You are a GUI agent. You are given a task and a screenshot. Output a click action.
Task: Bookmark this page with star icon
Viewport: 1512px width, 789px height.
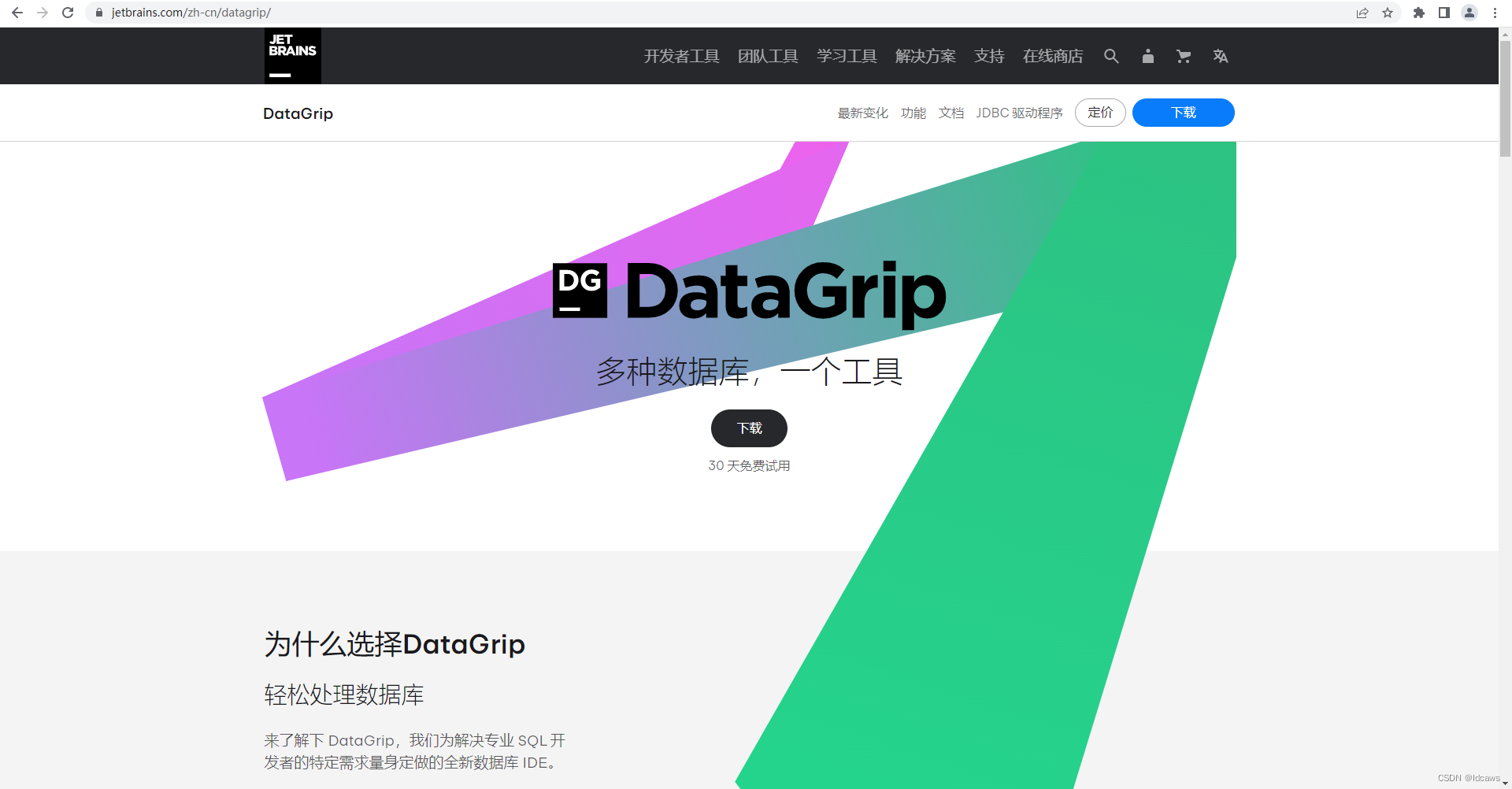[x=1388, y=13]
